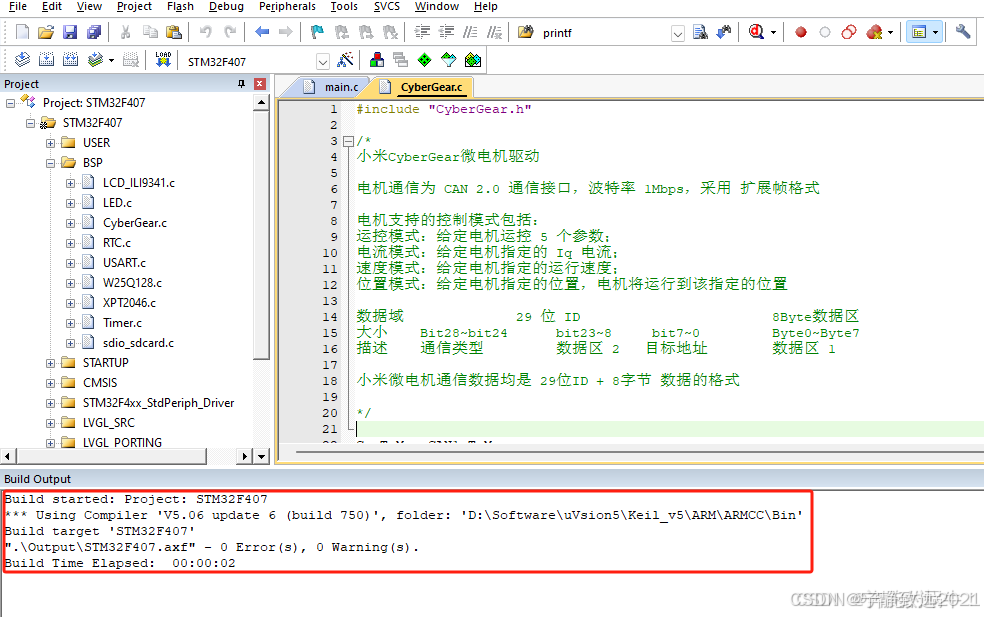Screen dimensions: 984x617
Task: Collapse the BSP folder
Action: (50, 163)
